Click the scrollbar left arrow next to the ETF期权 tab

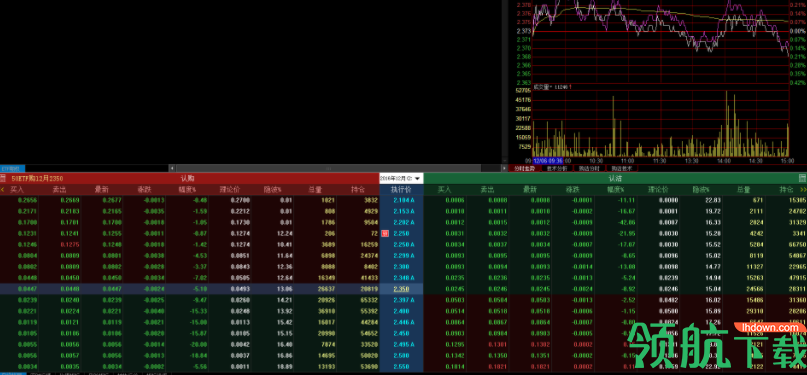coord(171,168)
